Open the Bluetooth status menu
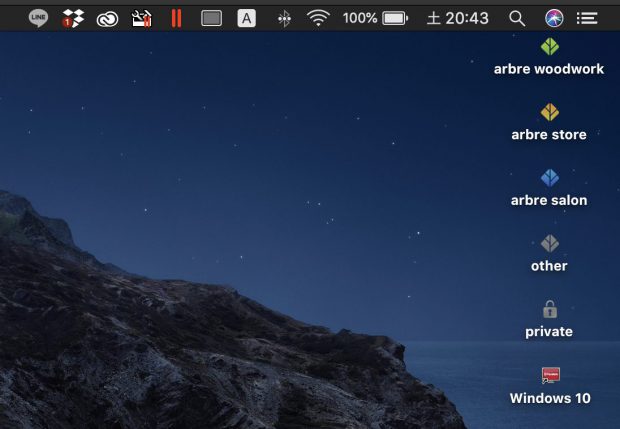Image resolution: width=620 pixels, height=429 pixels. (284, 18)
